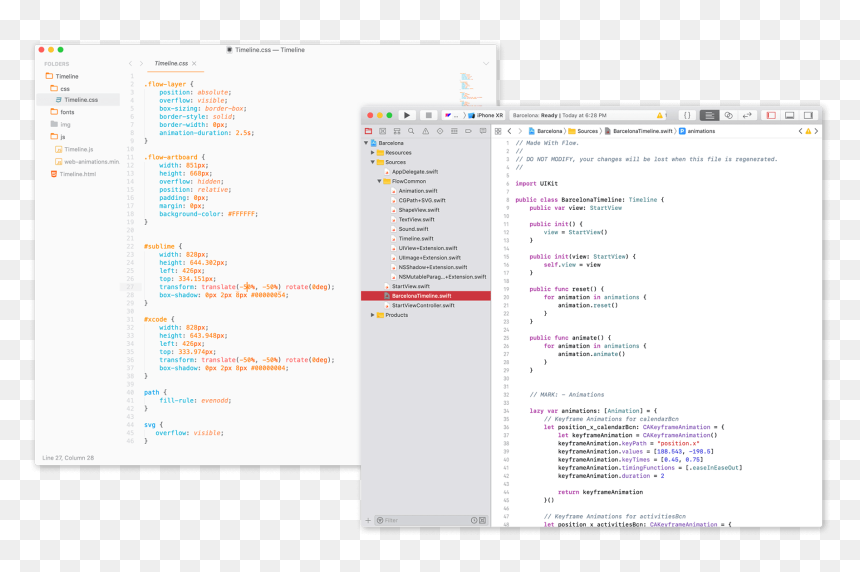
Task: Click Line 27, Column 28 status text
Action: tap(68, 458)
